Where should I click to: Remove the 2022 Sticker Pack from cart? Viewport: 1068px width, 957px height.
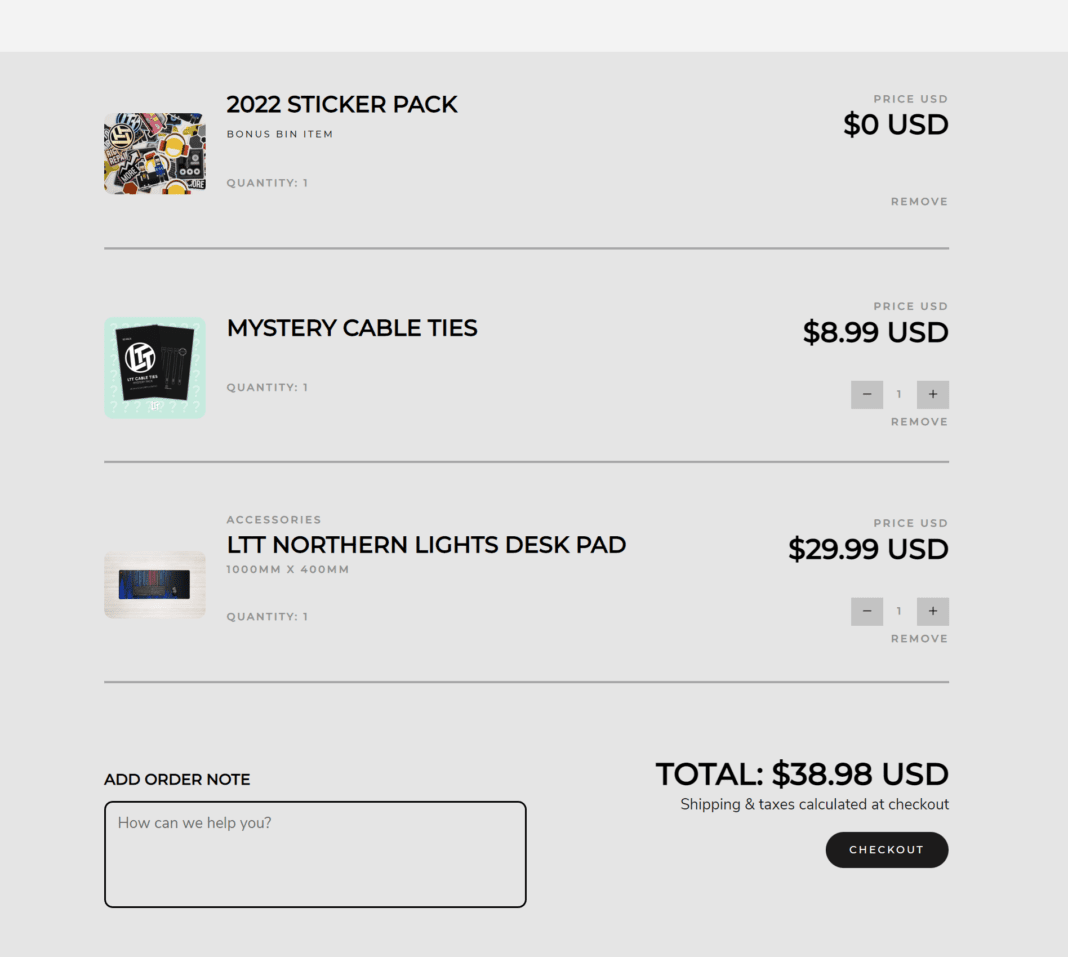919,202
